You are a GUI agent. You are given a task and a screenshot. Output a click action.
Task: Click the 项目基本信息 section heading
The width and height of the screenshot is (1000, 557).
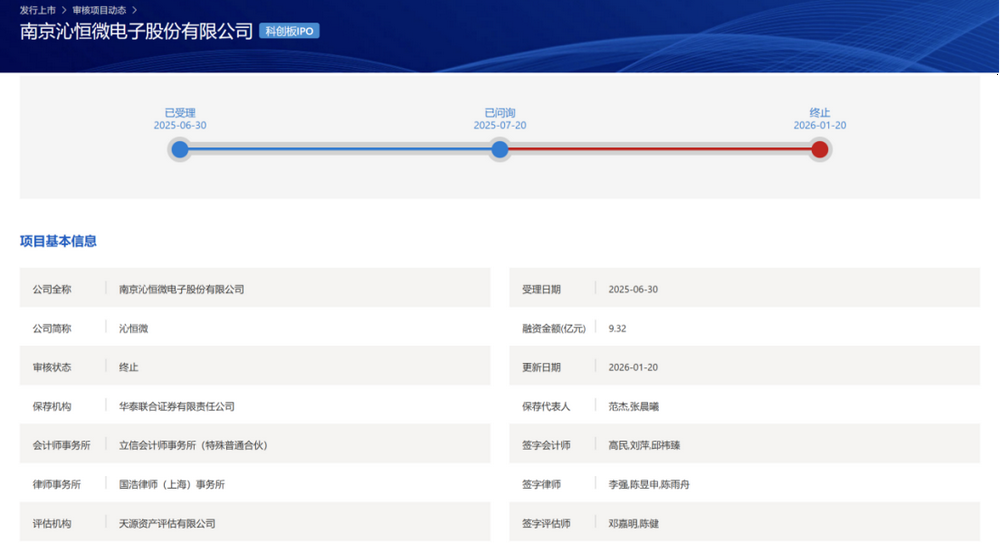[58, 241]
